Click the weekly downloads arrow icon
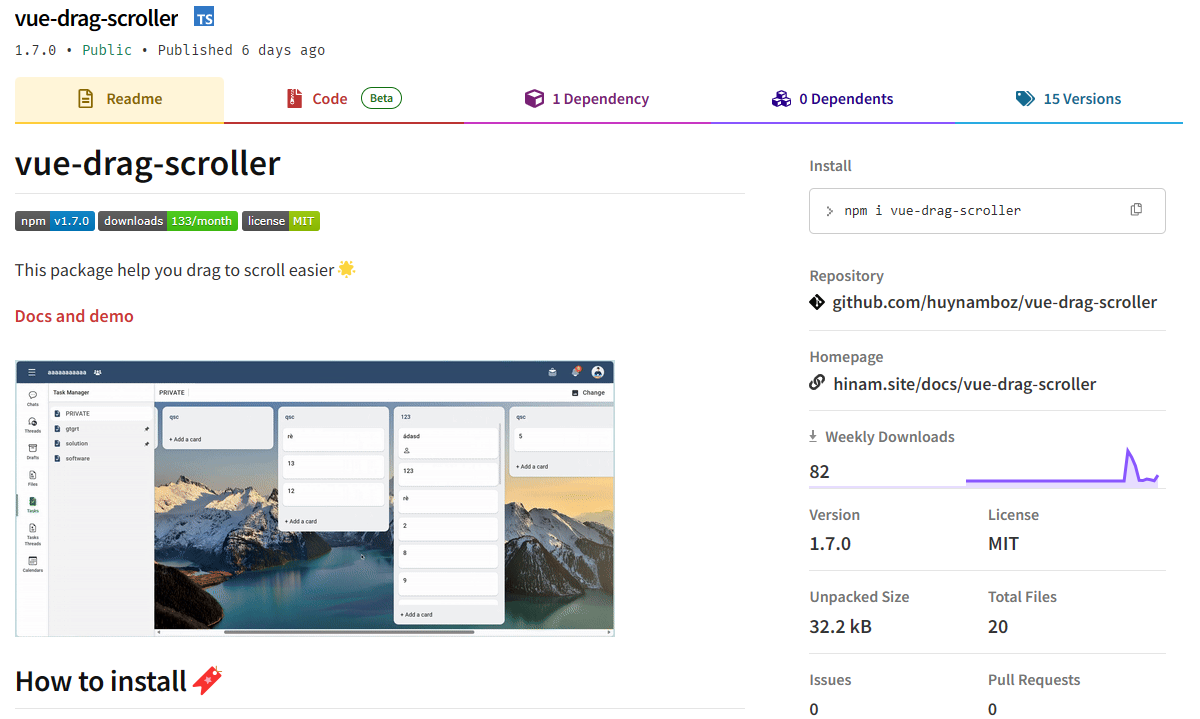 pyautogui.click(x=814, y=437)
